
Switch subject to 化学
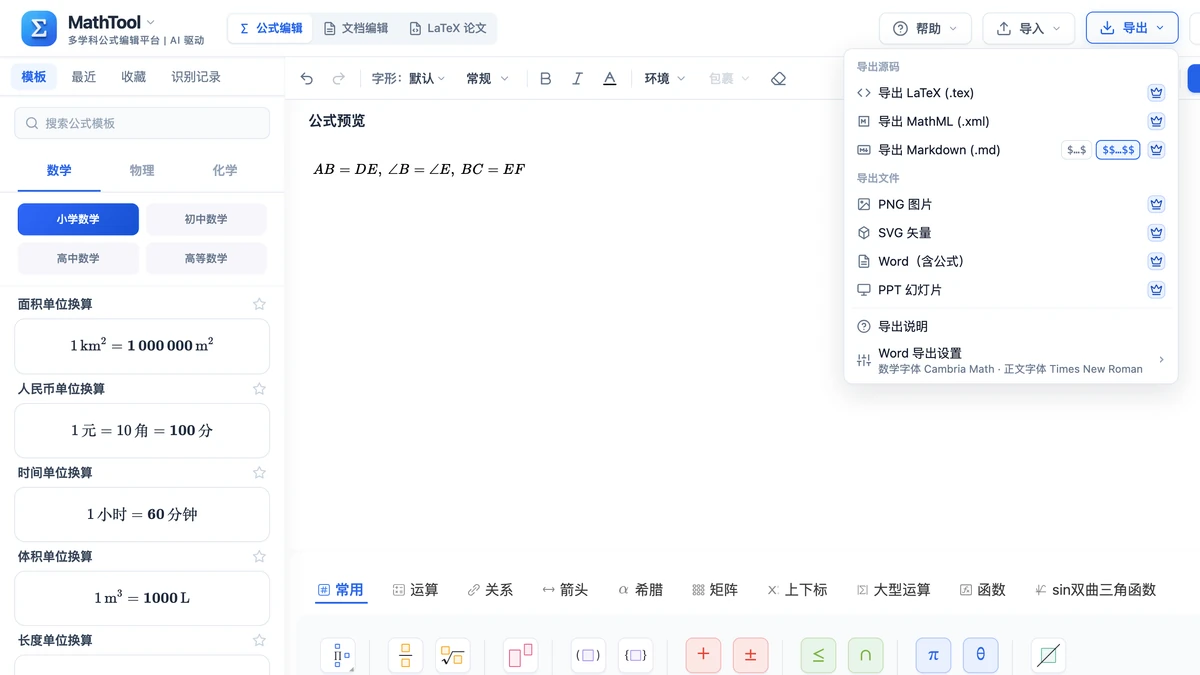[225, 171]
